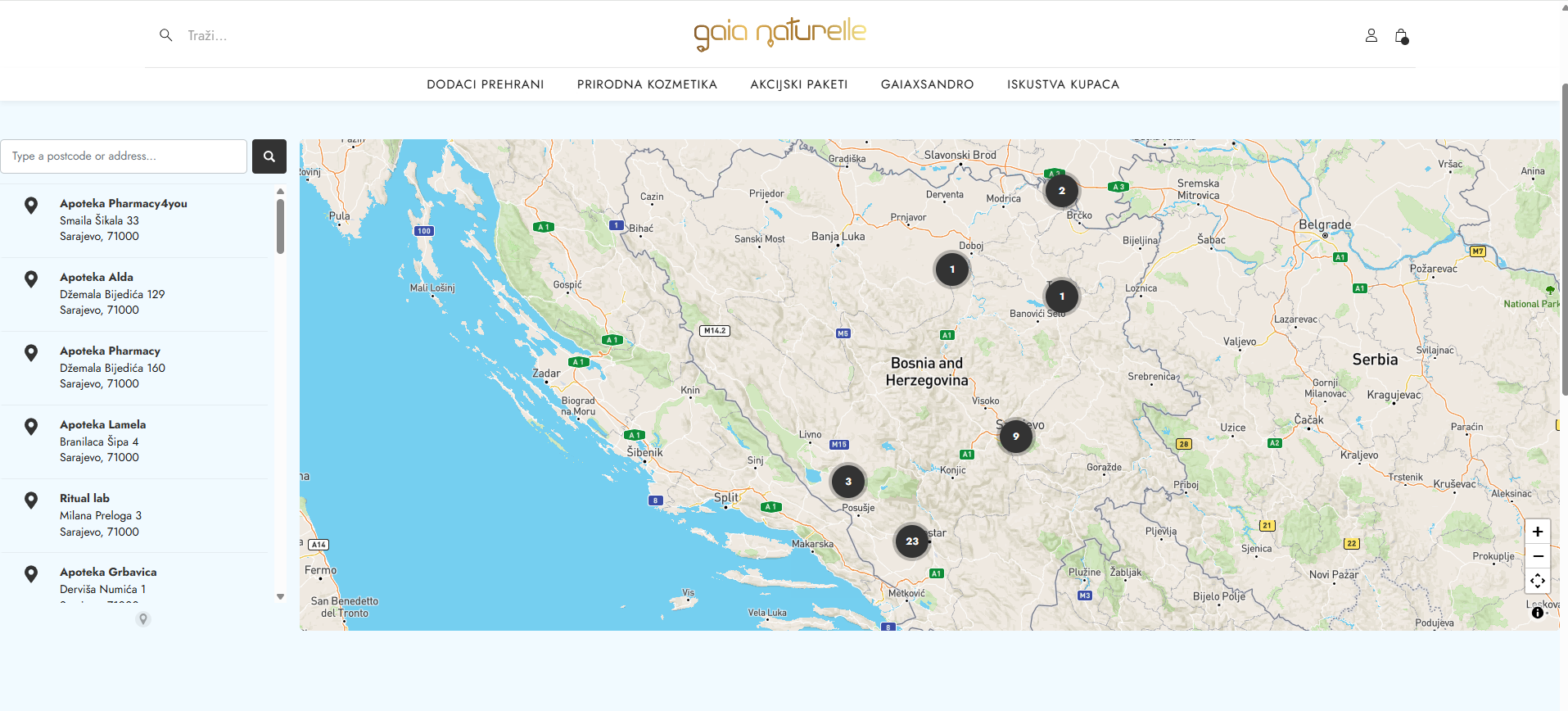Open the shopping bag cart icon
The height and width of the screenshot is (711, 1568).
pos(1401,36)
